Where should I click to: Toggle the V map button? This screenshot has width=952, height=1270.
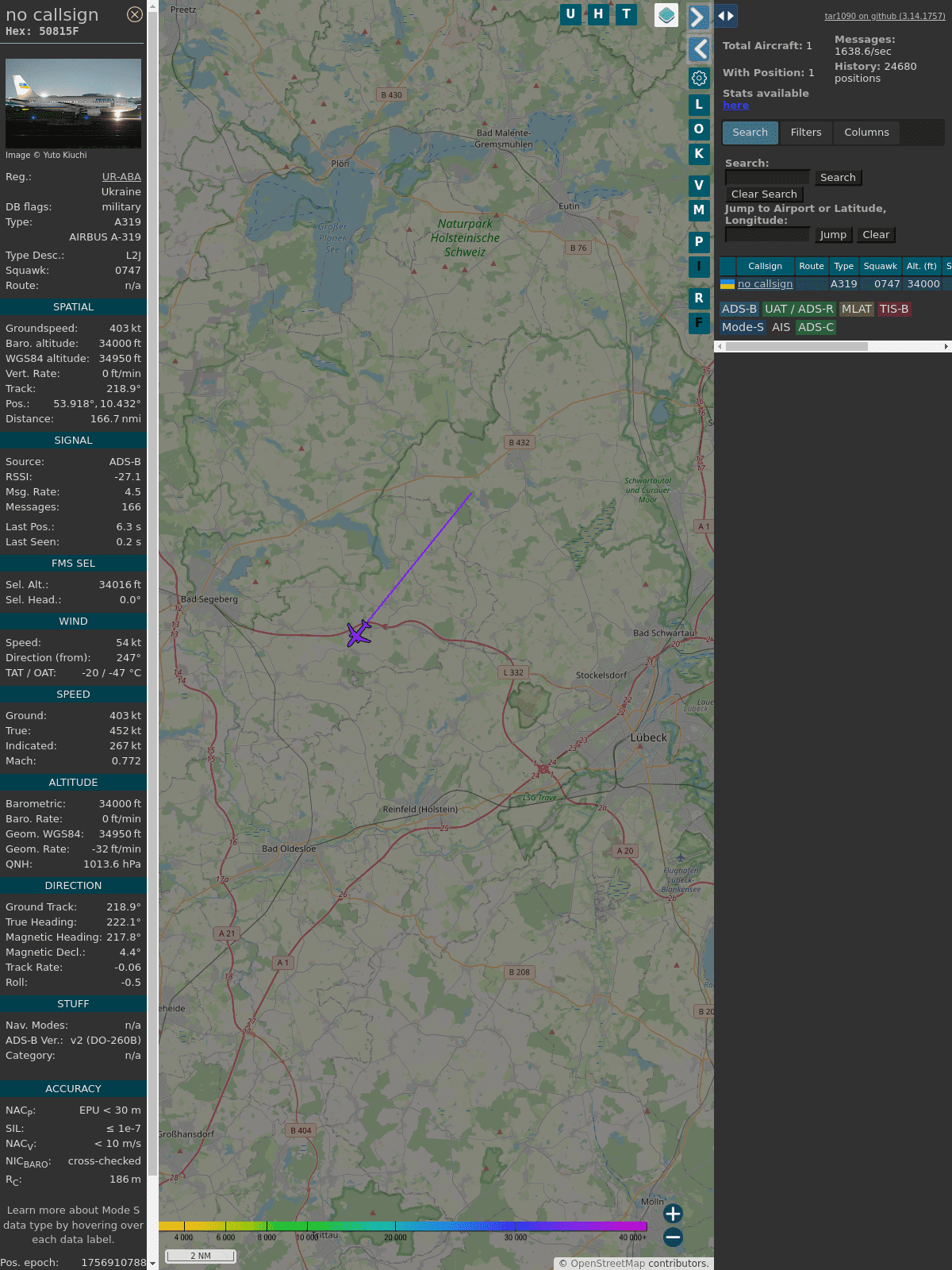pos(699,186)
